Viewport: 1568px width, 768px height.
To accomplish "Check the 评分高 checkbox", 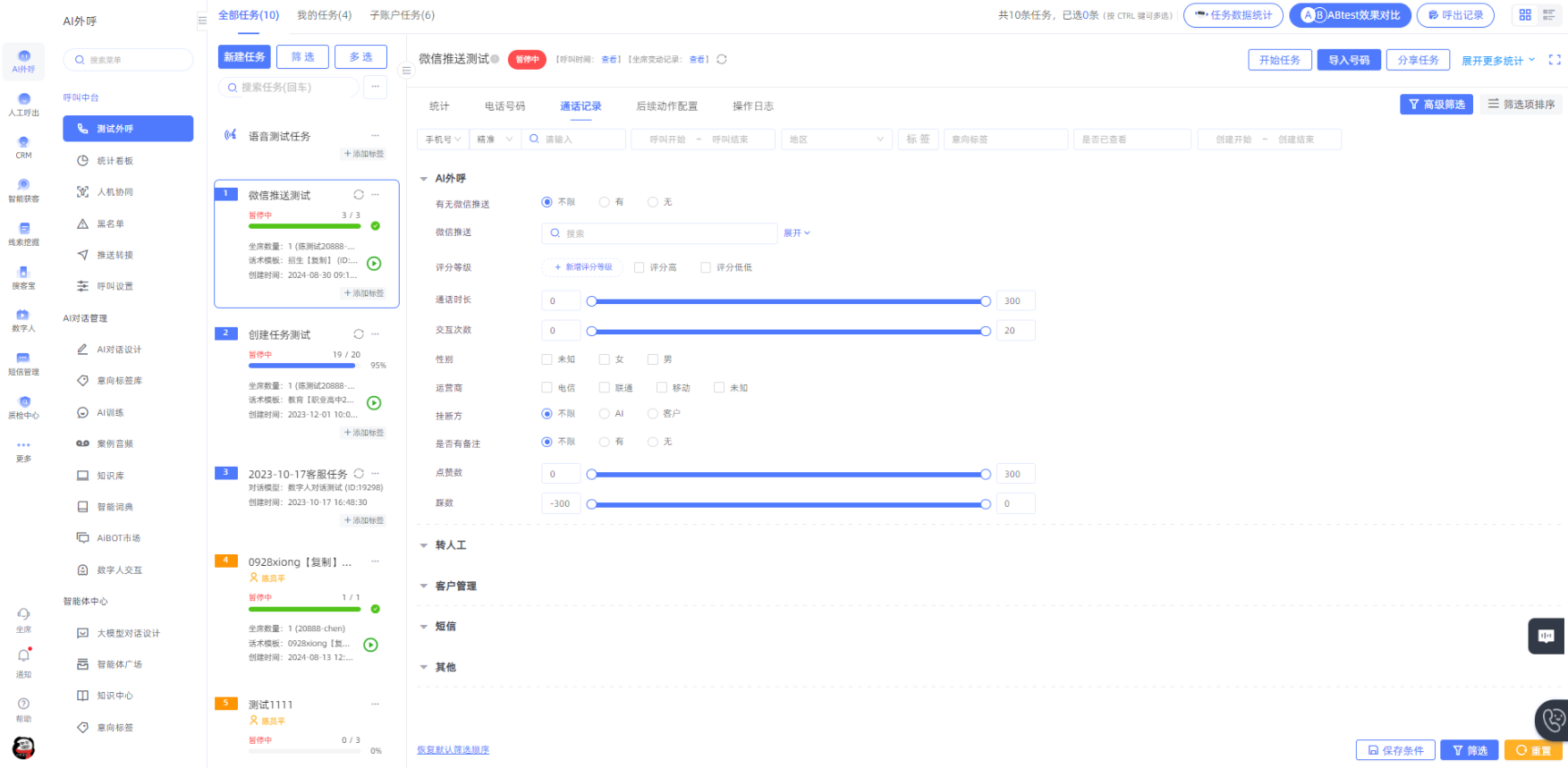I will [640, 267].
